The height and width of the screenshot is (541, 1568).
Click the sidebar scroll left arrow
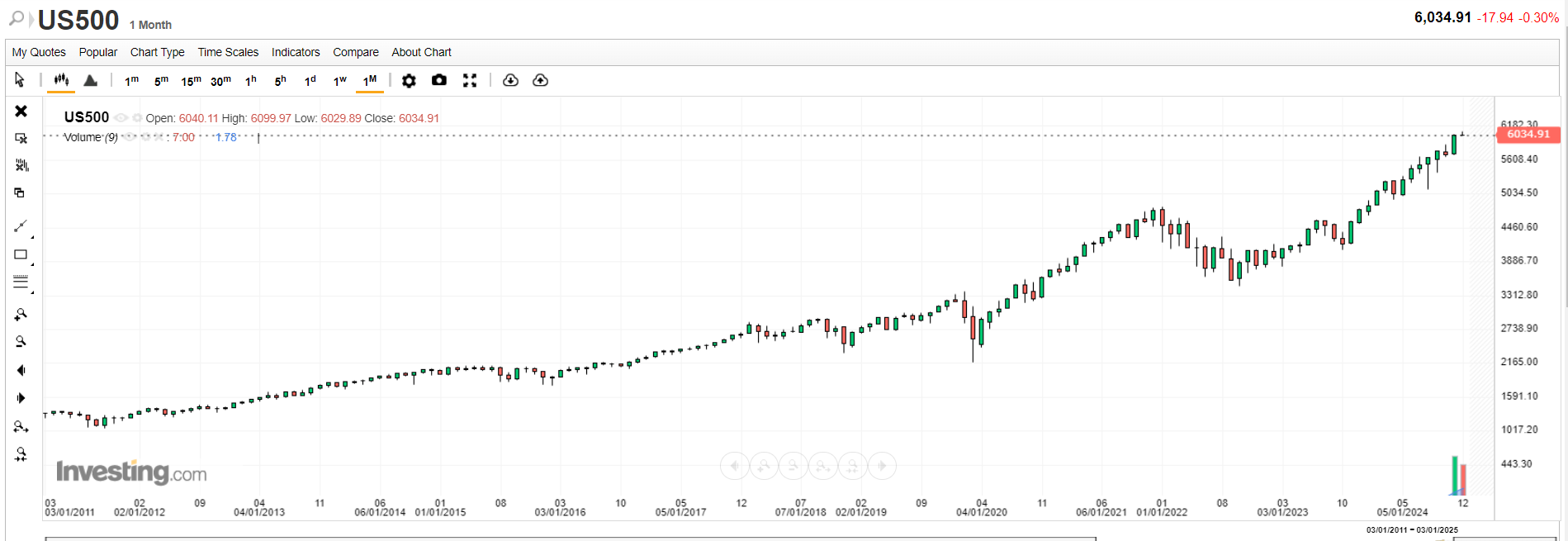pos(21,370)
